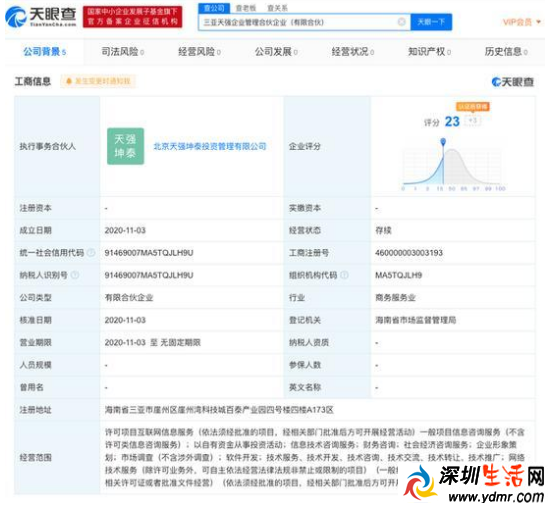Click the score marker pin on the distribution chart

pos(443,141)
